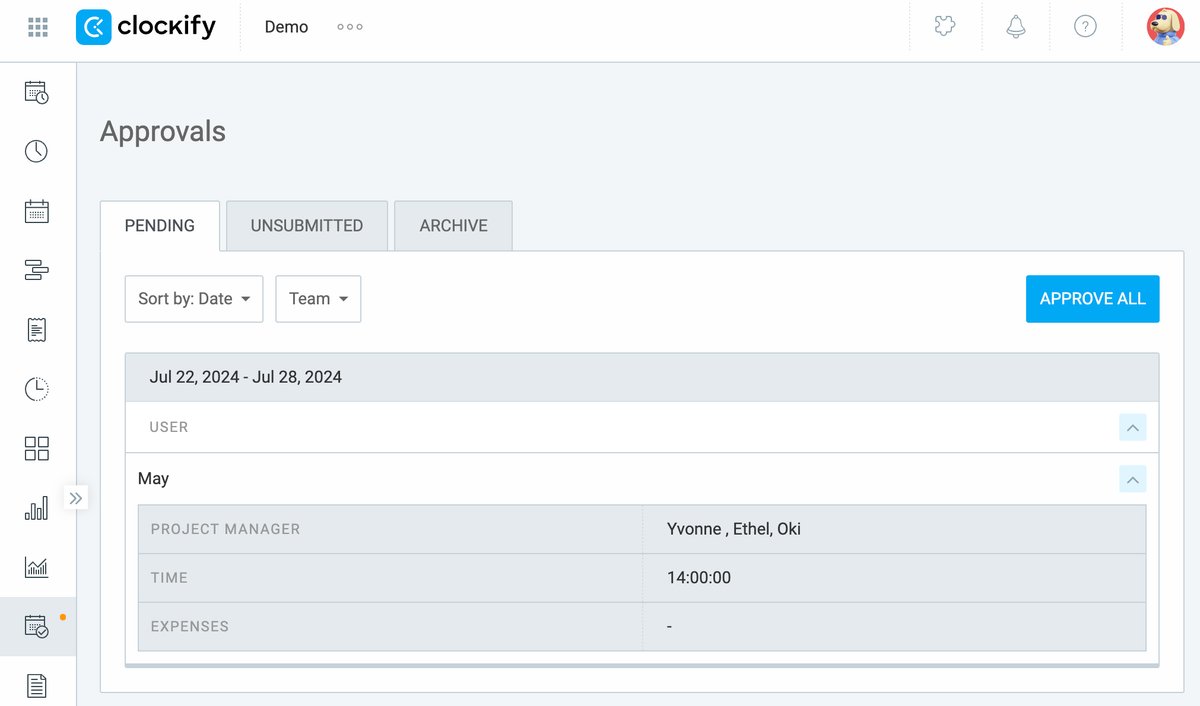
Task: Open Dashboard grid icon in sidebar
Action: (x=37, y=448)
